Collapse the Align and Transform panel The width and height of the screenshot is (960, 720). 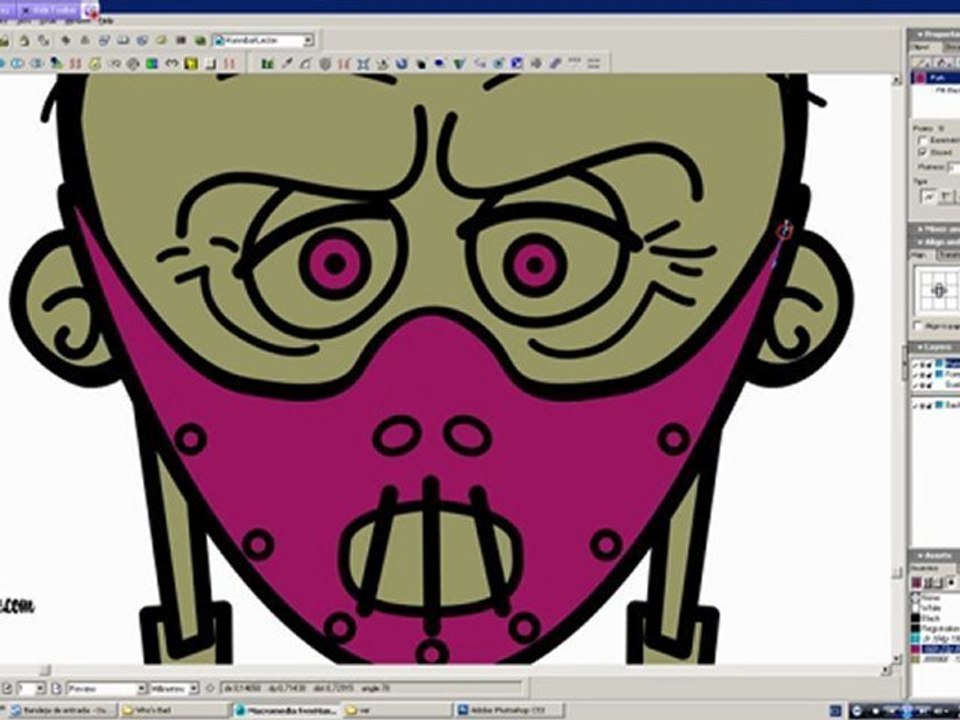click(x=934, y=242)
